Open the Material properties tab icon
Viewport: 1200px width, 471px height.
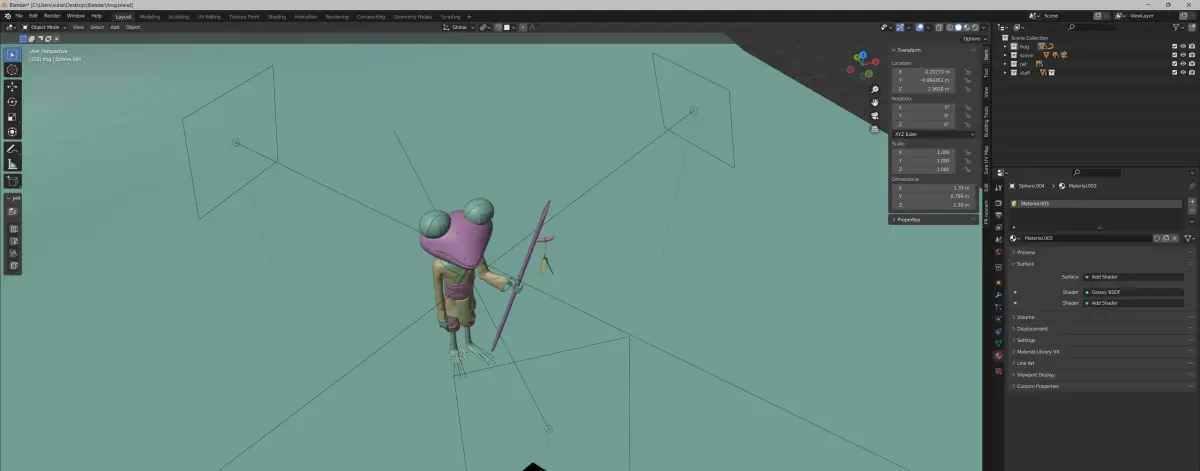click(997, 355)
